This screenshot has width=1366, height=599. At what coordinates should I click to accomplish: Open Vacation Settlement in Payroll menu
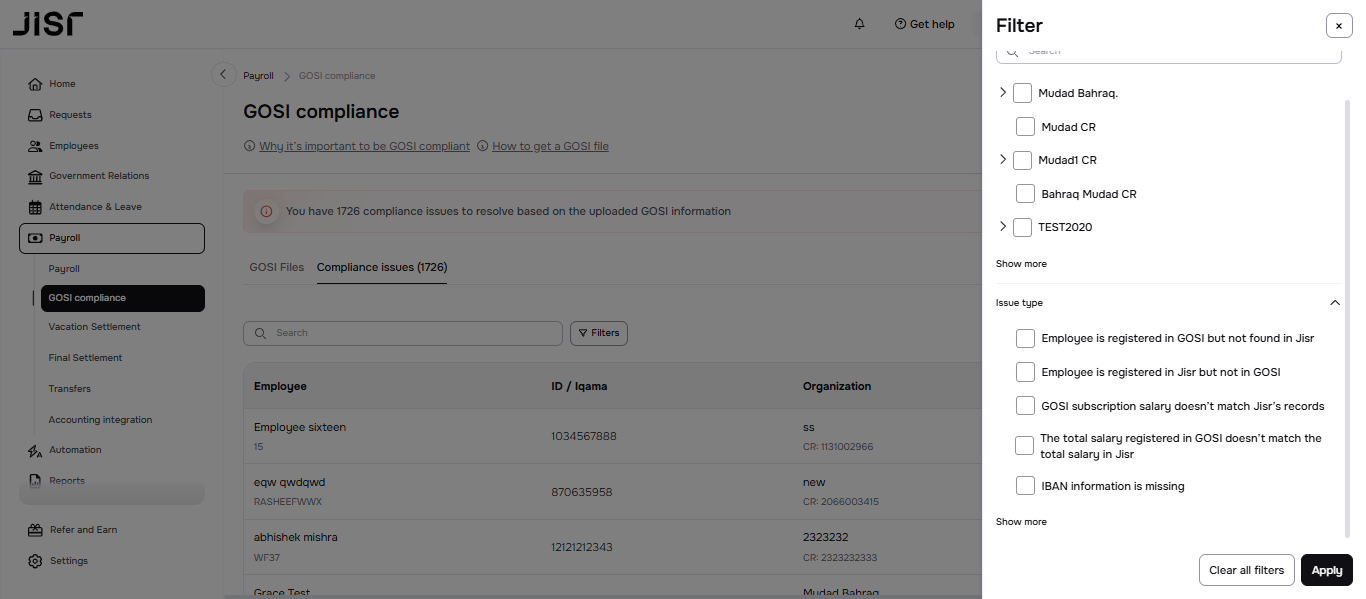(x=94, y=327)
